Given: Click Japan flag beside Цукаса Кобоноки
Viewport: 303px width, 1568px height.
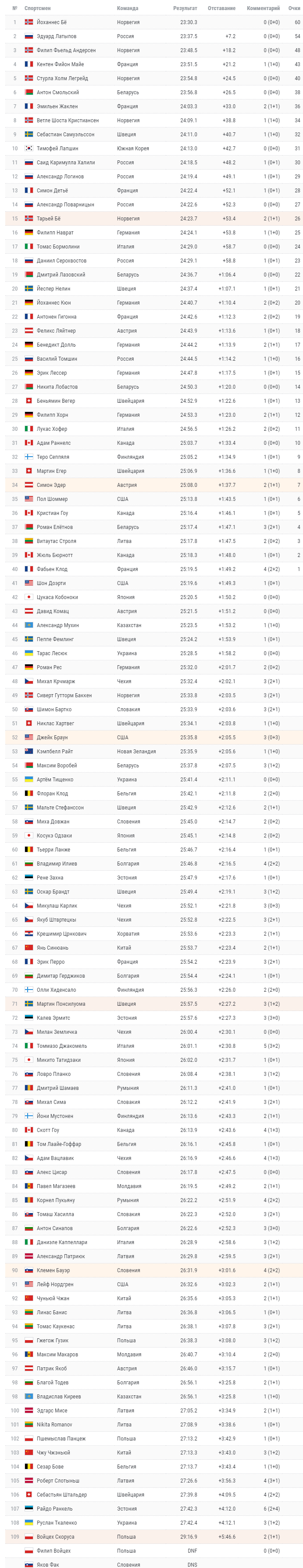Looking at the screenshot, I should 29,597.
